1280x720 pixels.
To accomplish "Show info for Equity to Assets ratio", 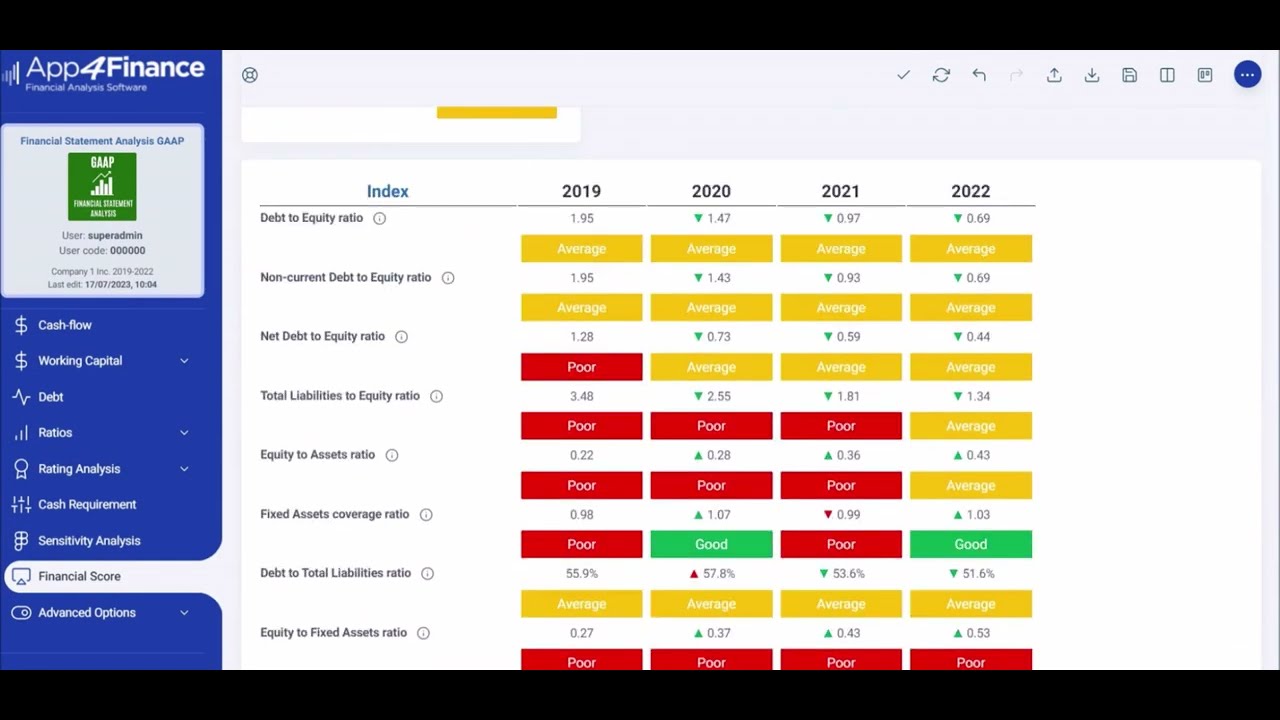I will [x=392, y=455].
